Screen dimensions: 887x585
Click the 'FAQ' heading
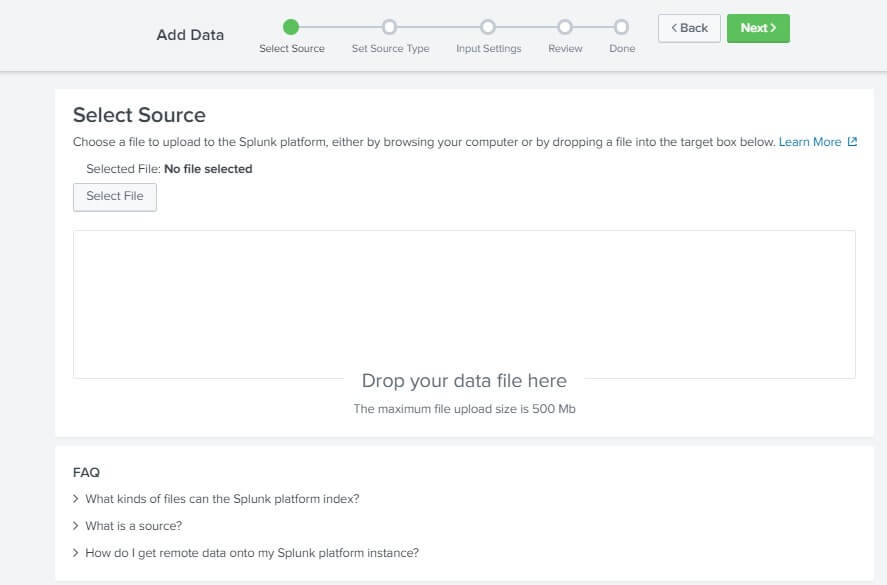point(87,472)
